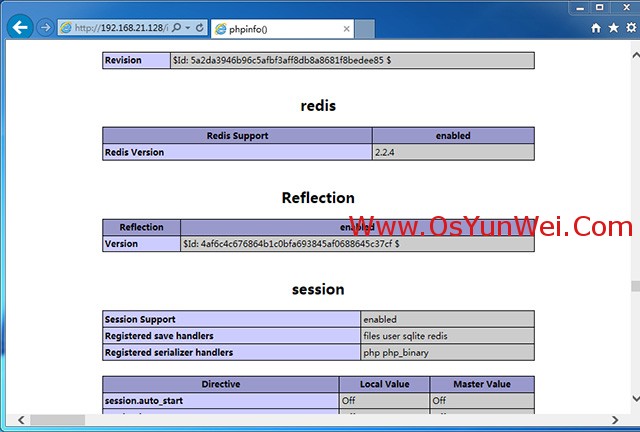The image size is (640, 432).
Task: Open the Tools gear menu
Action: (x=631, y=27)
